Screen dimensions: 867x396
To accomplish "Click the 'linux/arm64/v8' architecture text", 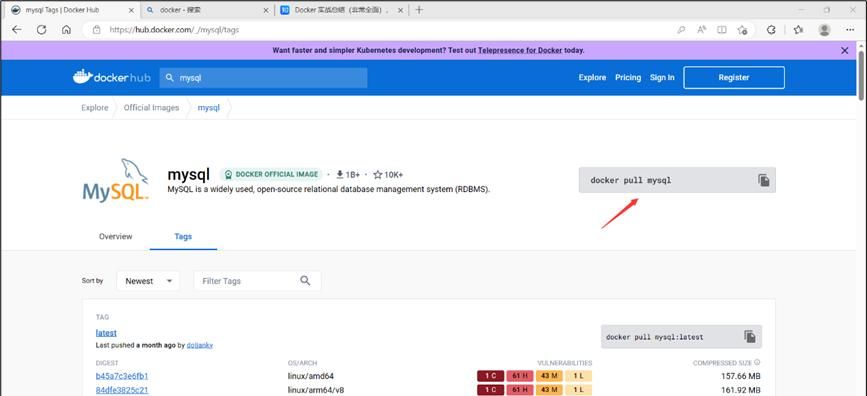I will (x=316, y=390).
